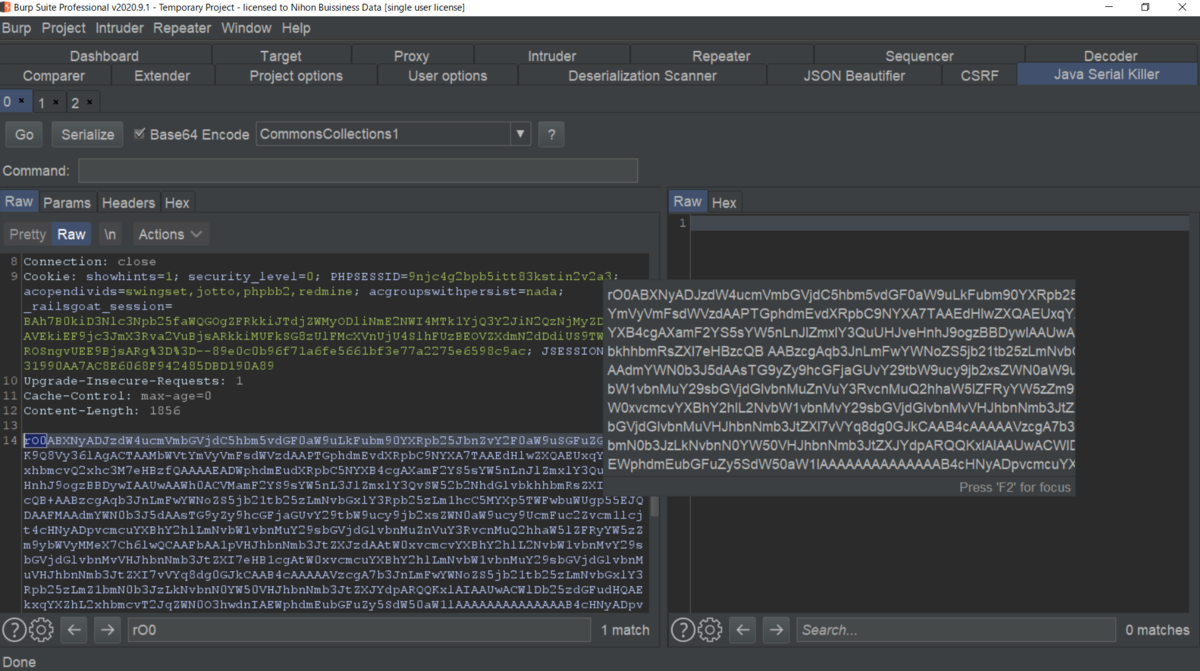This screenshot has height=671, width=1200.
Task: Open the User options tab
Action: point(448,75)
